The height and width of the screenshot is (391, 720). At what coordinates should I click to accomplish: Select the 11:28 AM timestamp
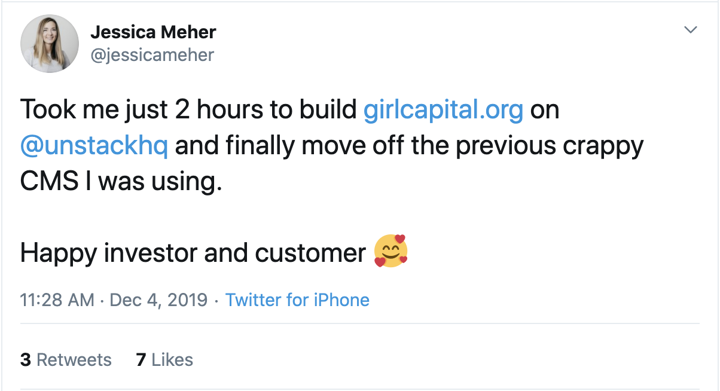(x=57, y=300)
